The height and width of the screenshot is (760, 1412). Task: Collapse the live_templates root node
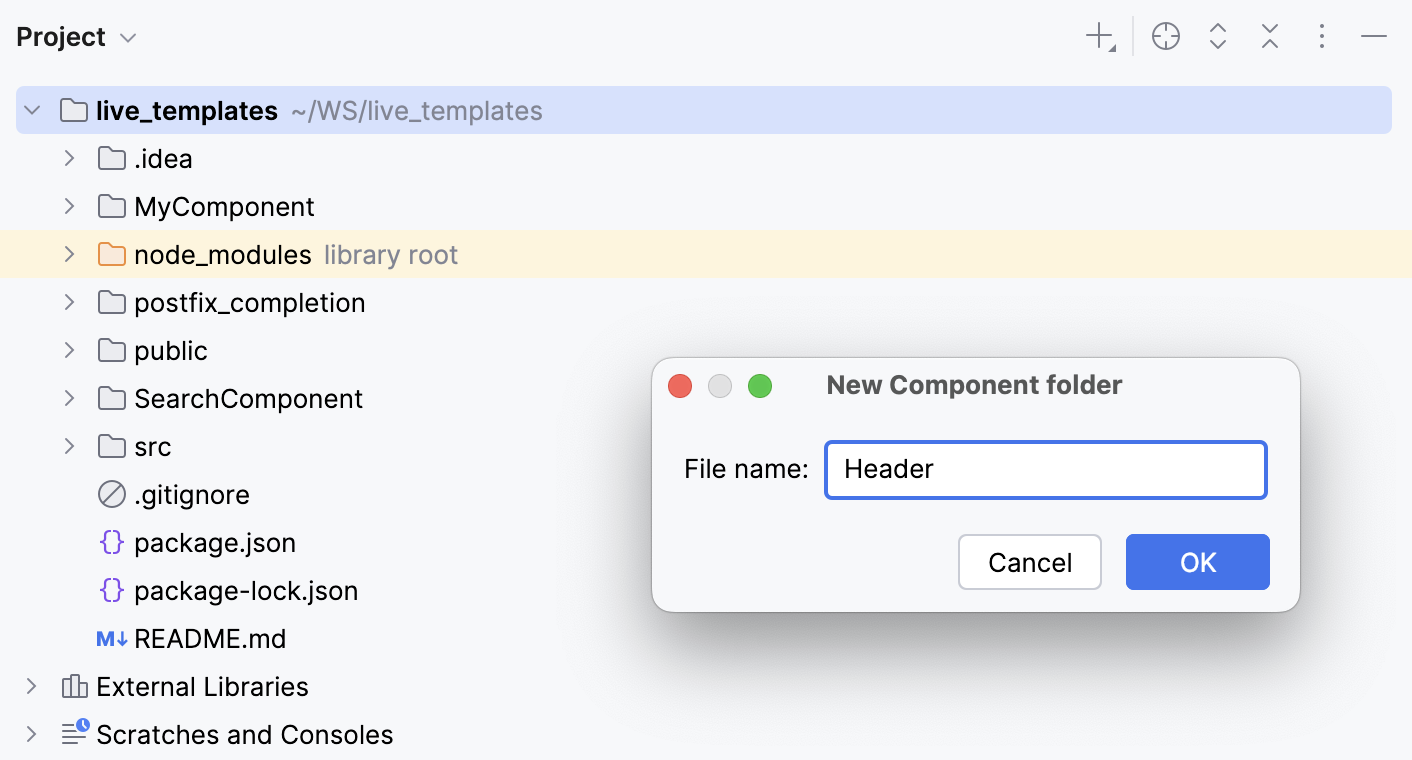coord(32,110)
